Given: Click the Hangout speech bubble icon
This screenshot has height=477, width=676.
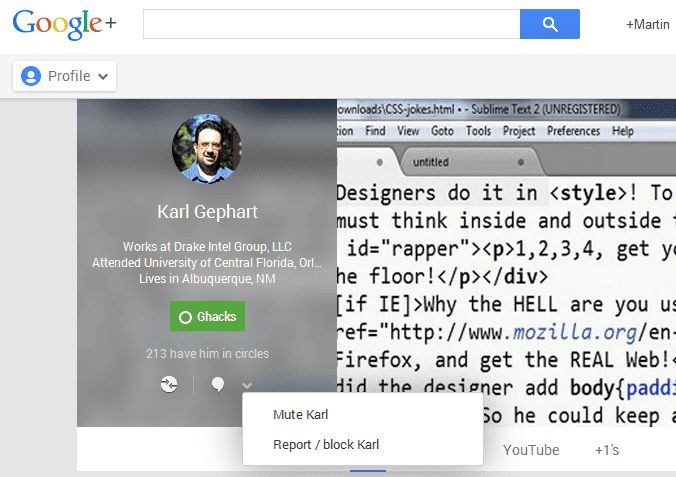Looking at the screenshot, I should (x=218, y=384).
